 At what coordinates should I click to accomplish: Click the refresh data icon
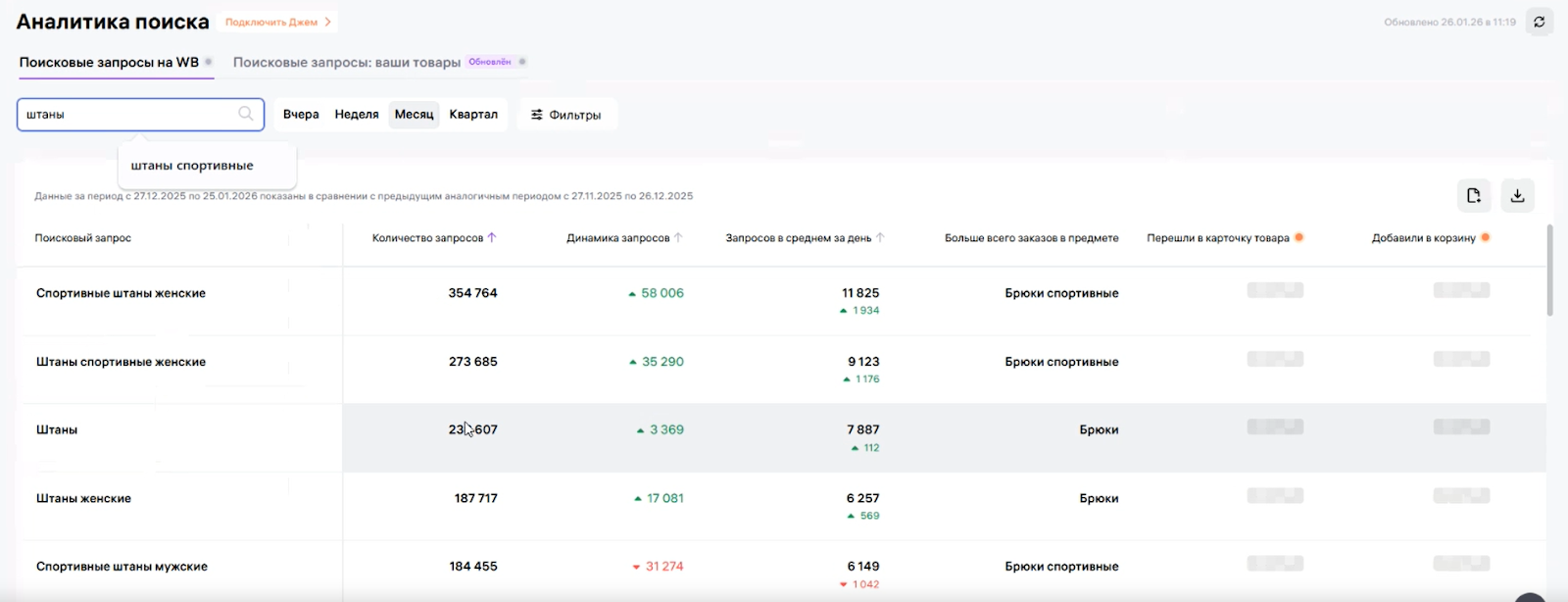[1539, 22]
